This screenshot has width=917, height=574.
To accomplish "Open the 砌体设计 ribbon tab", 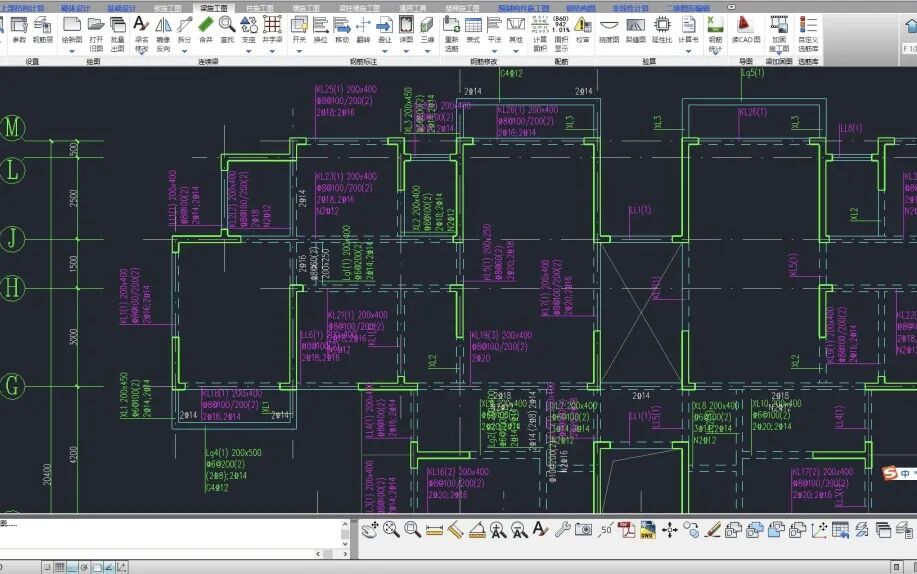I will pos(76,8).
